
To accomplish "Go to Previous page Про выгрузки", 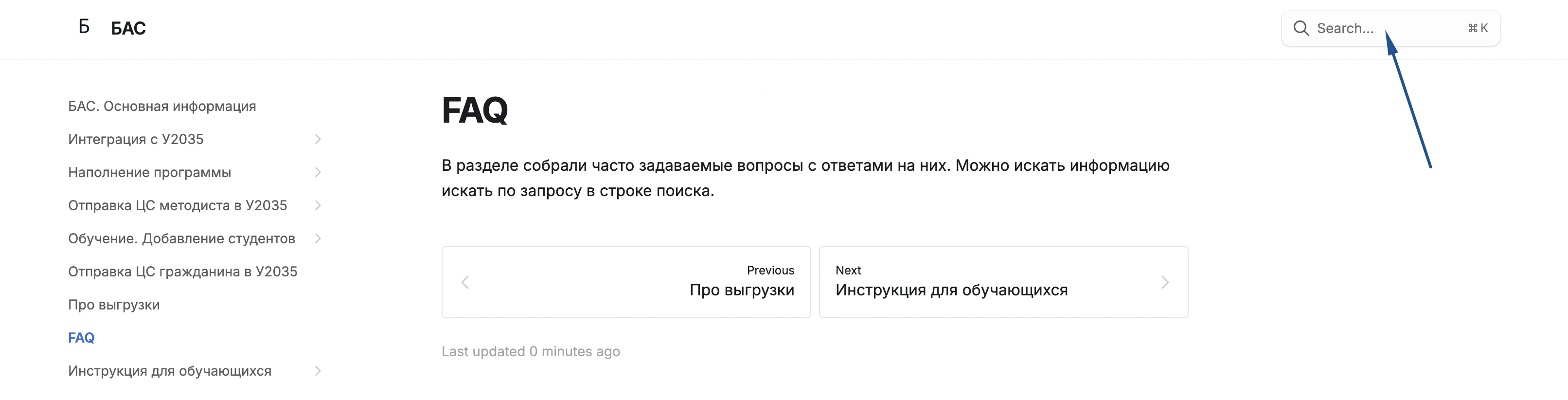I will (x=741, y=290).
